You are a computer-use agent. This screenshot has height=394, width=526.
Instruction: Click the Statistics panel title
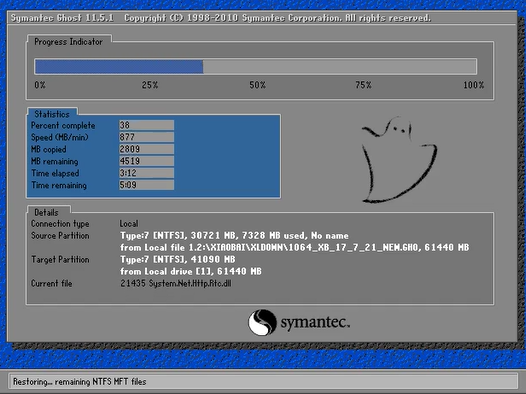(52, 114)
